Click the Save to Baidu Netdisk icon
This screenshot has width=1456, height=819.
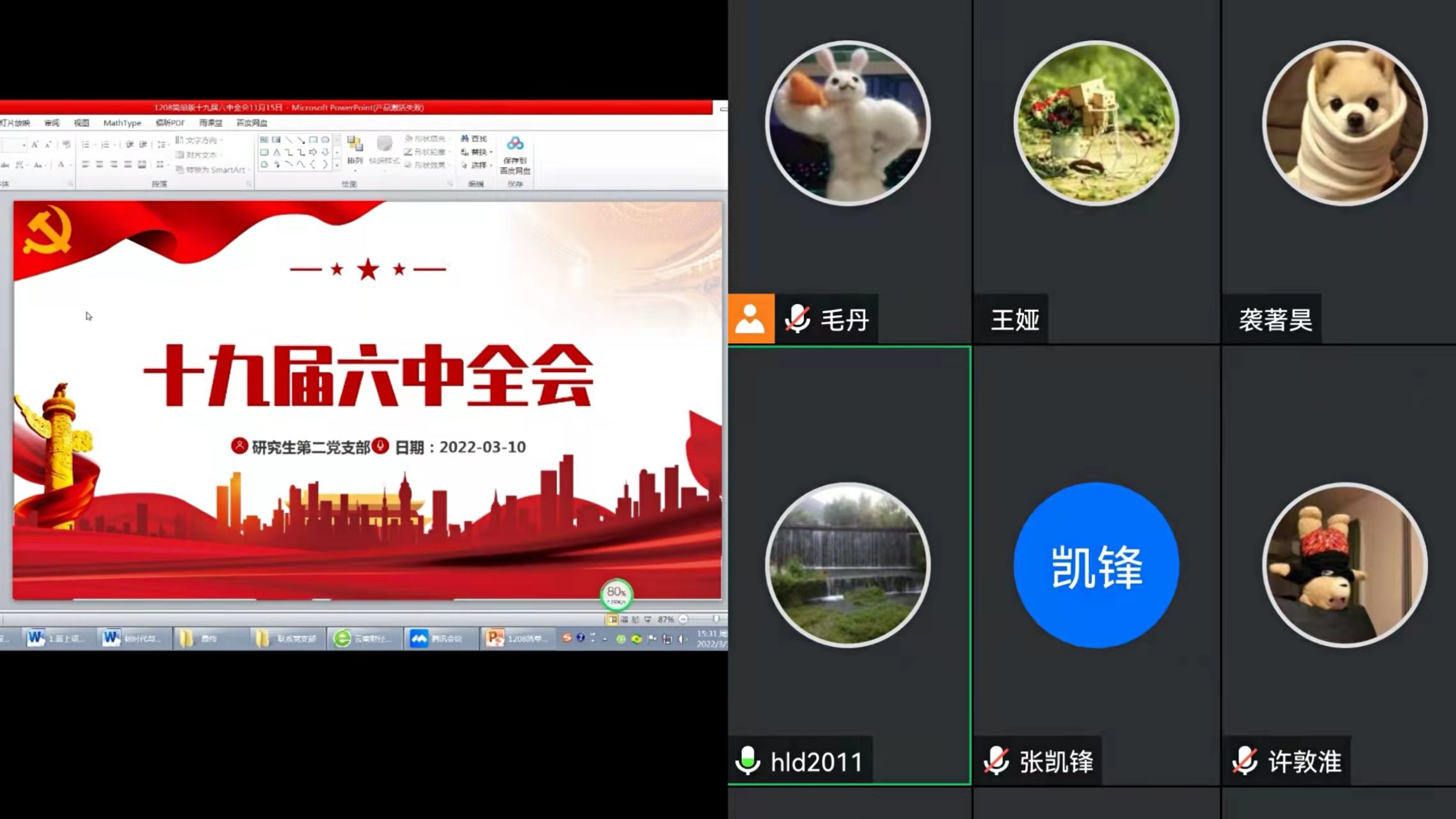515,144
